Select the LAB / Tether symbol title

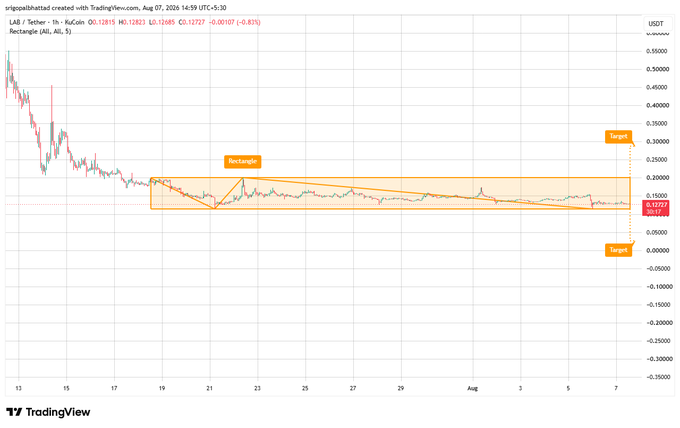pyautogui.click(x=29, y=22)
